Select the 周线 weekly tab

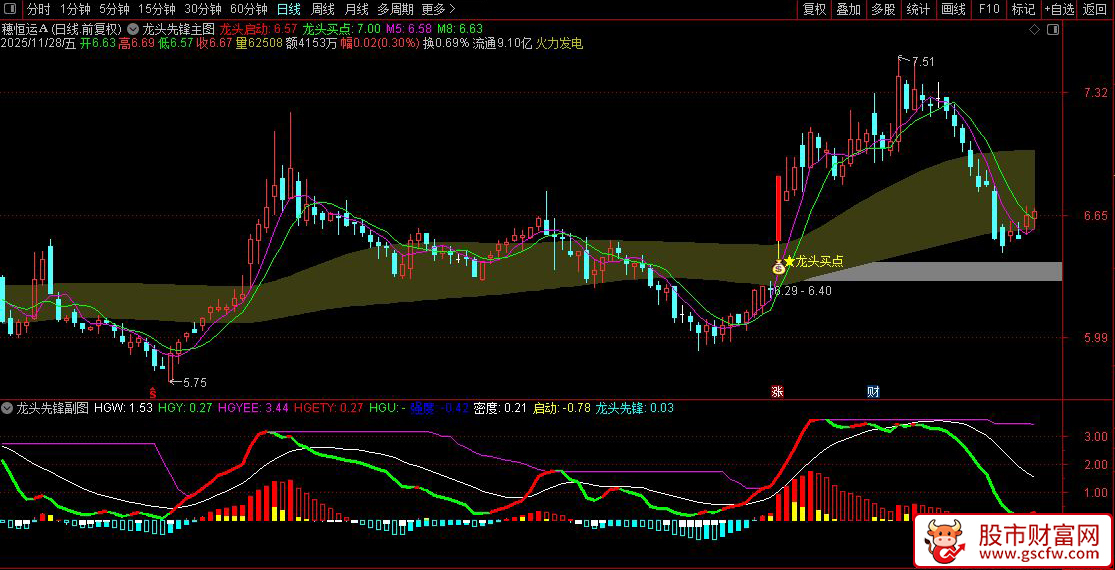(322, 9)
